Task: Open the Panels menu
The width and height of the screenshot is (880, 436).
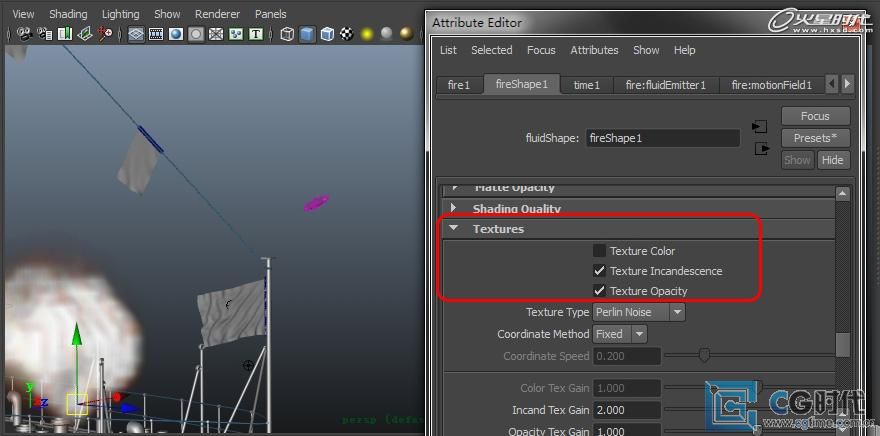Action: (x=271, y=14)
